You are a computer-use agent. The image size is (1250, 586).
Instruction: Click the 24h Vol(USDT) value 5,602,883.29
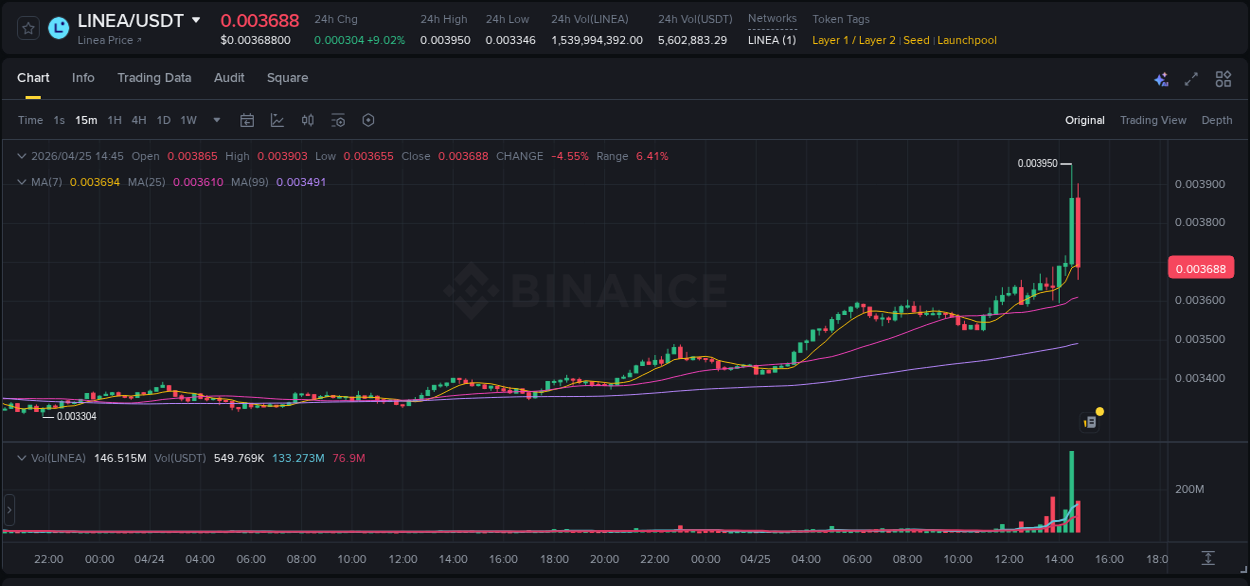[692, 40]
